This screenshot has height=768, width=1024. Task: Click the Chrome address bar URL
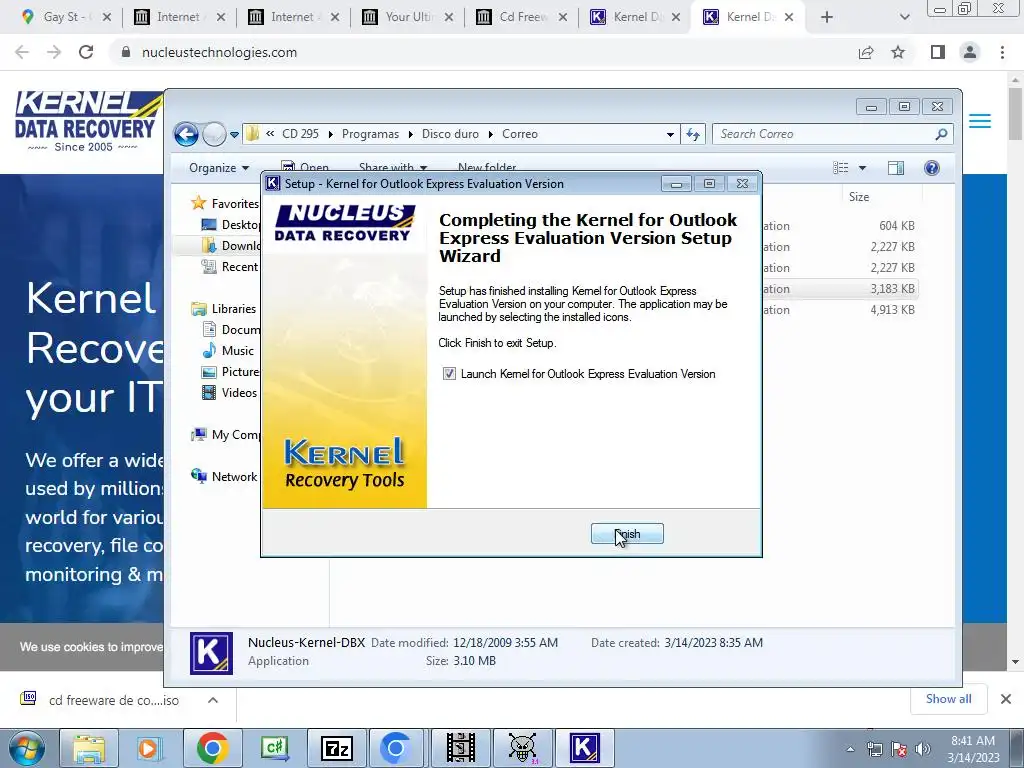coord(219,52)
